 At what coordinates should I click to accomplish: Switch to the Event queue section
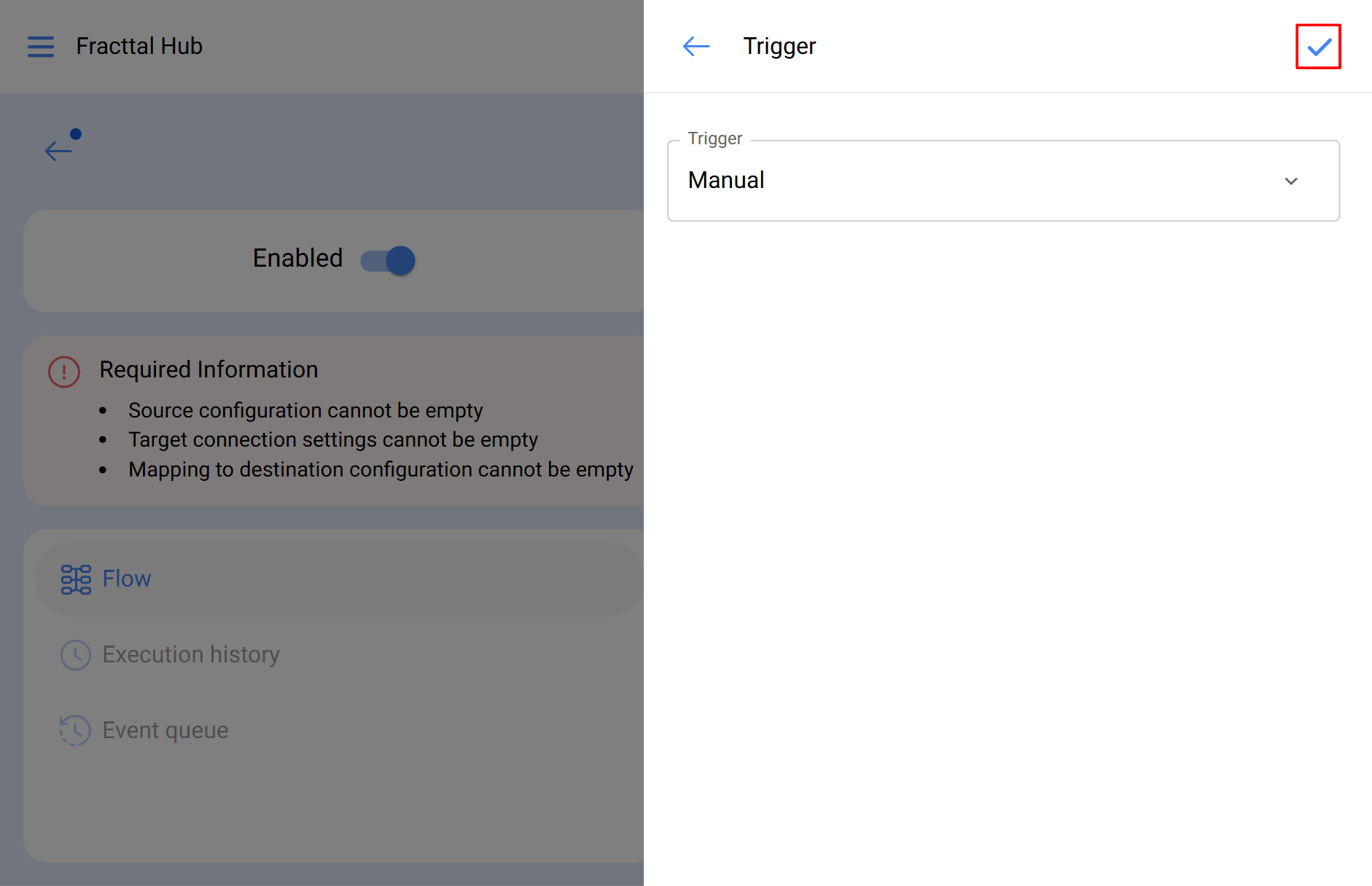165,730
